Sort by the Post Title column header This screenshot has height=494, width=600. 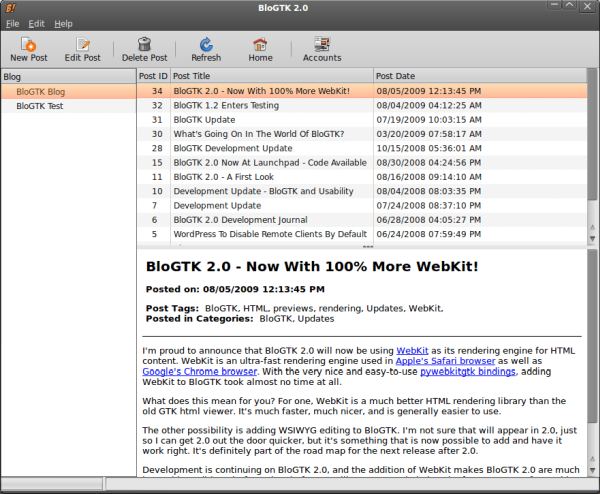[271, 76]
